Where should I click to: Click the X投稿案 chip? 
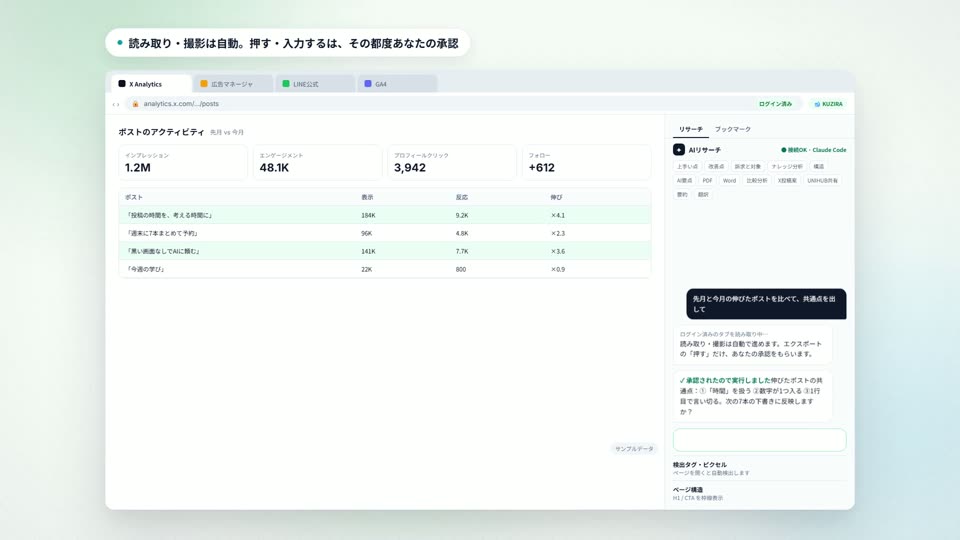pos(787,181)
